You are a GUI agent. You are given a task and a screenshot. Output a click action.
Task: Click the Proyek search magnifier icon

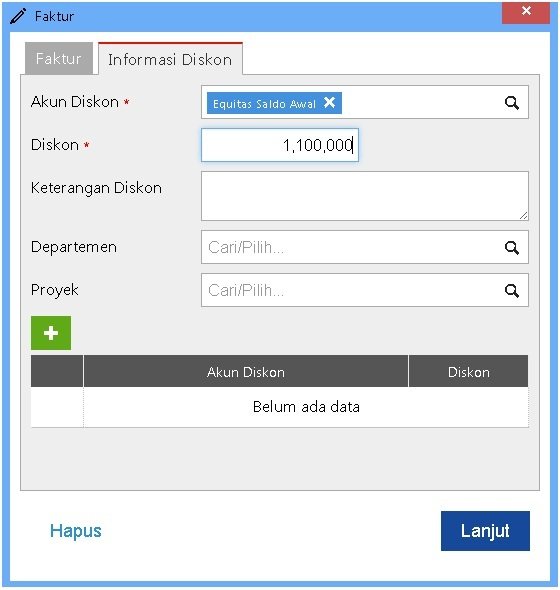[x=511, y=290]
